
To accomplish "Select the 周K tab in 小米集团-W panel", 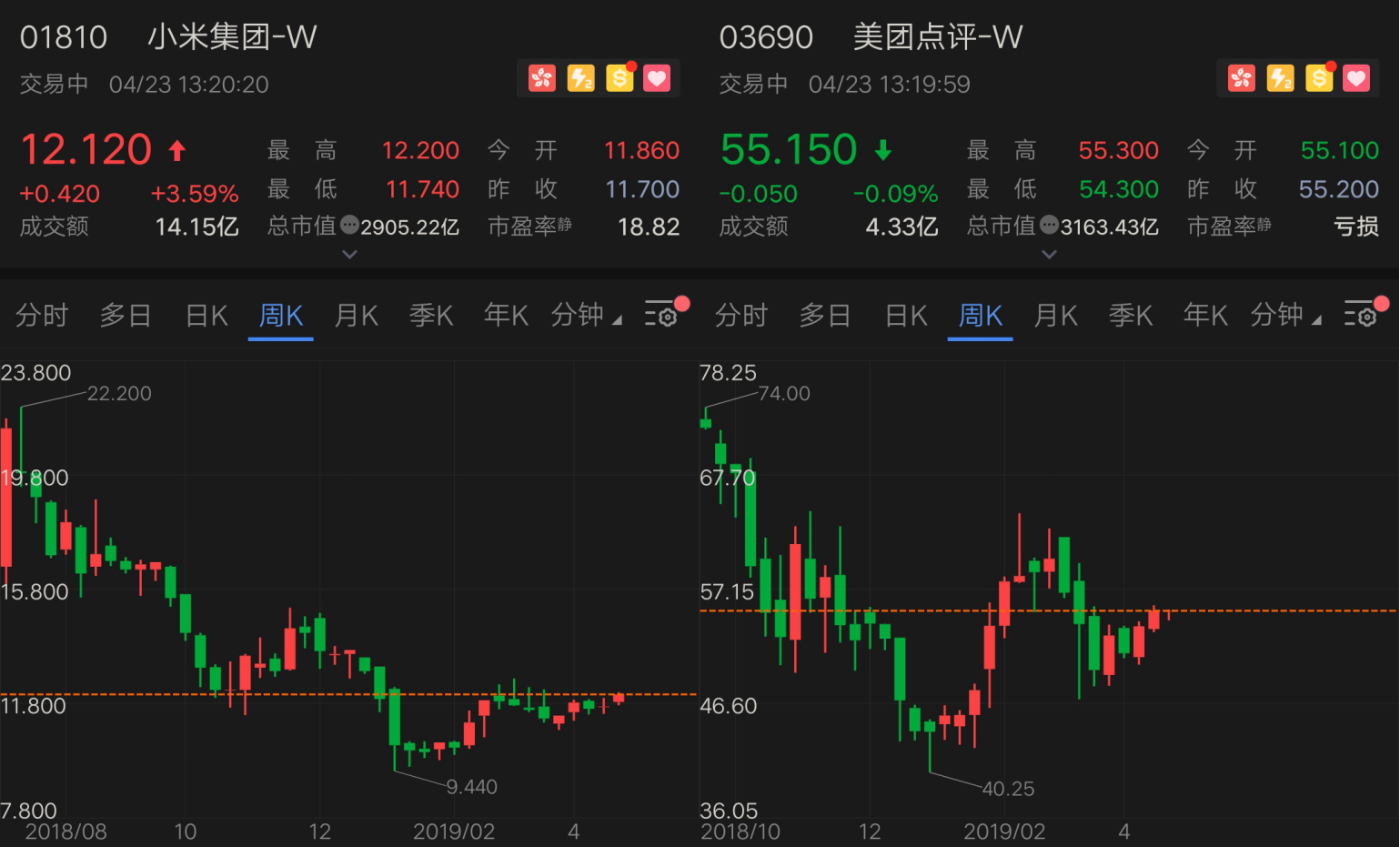I will [x=281, y=316].
